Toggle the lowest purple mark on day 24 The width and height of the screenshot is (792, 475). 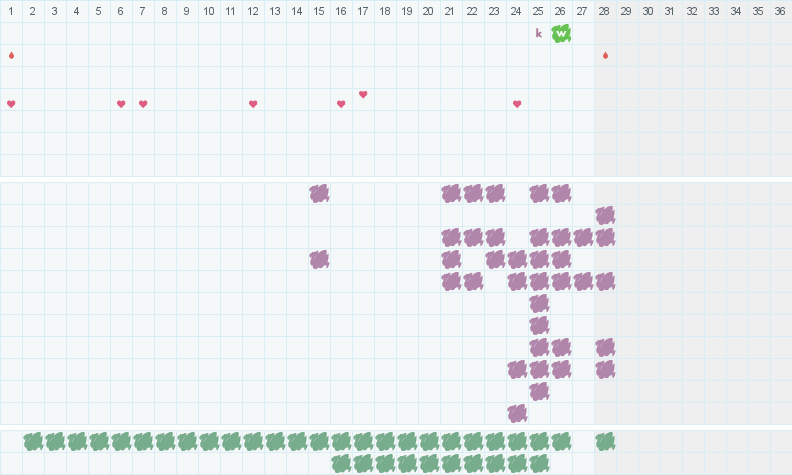point(517,413)
